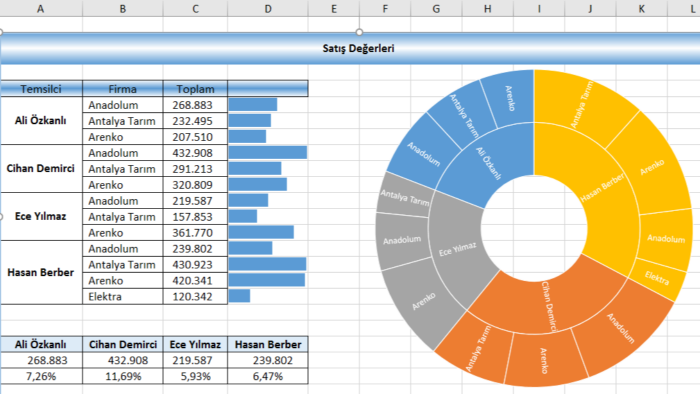
Task: Select column H header
Action: coord(488,8)
